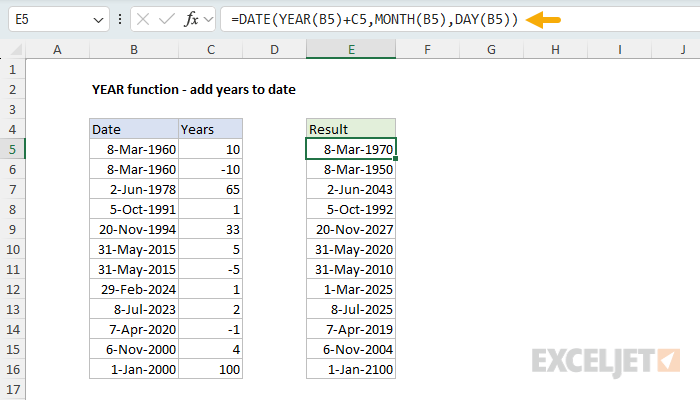Click into the formula bar text
Screen dimensions: 700x400
pyautogui.click(x=374, y=20)
